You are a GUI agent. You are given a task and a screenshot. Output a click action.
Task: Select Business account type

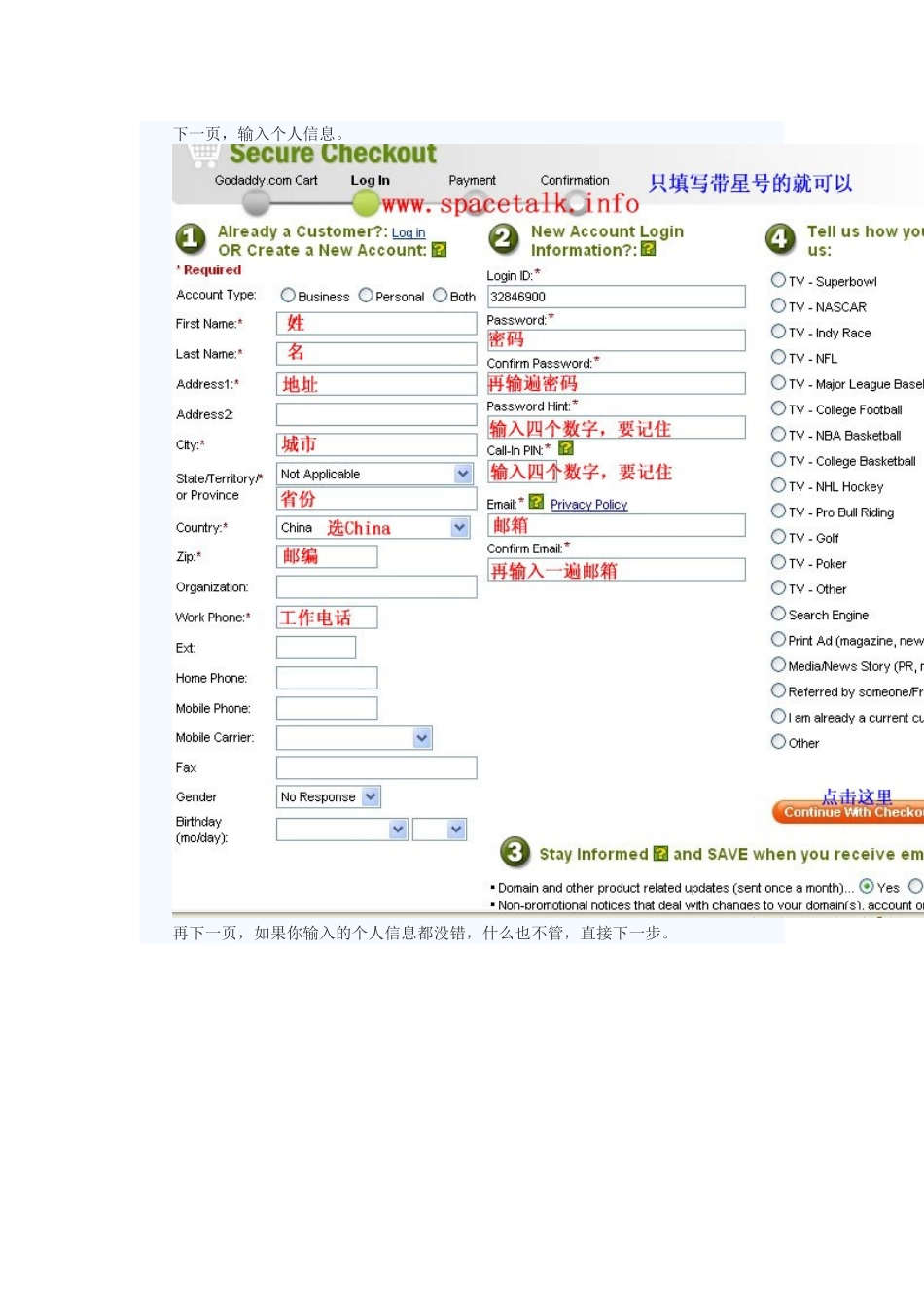pyautogui.click(x=288, y=295)
